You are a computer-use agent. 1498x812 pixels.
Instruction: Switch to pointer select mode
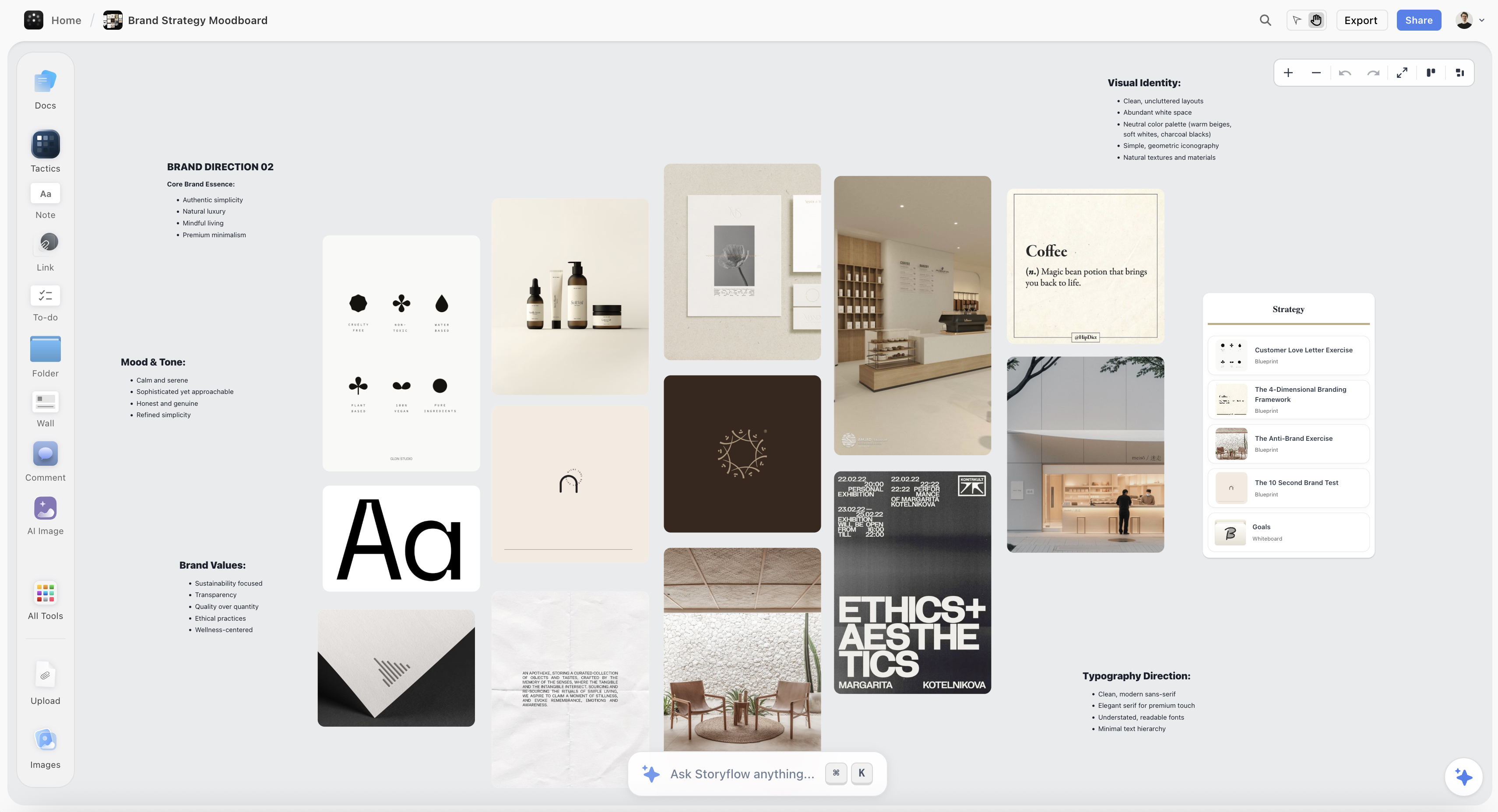point(1297,21)
